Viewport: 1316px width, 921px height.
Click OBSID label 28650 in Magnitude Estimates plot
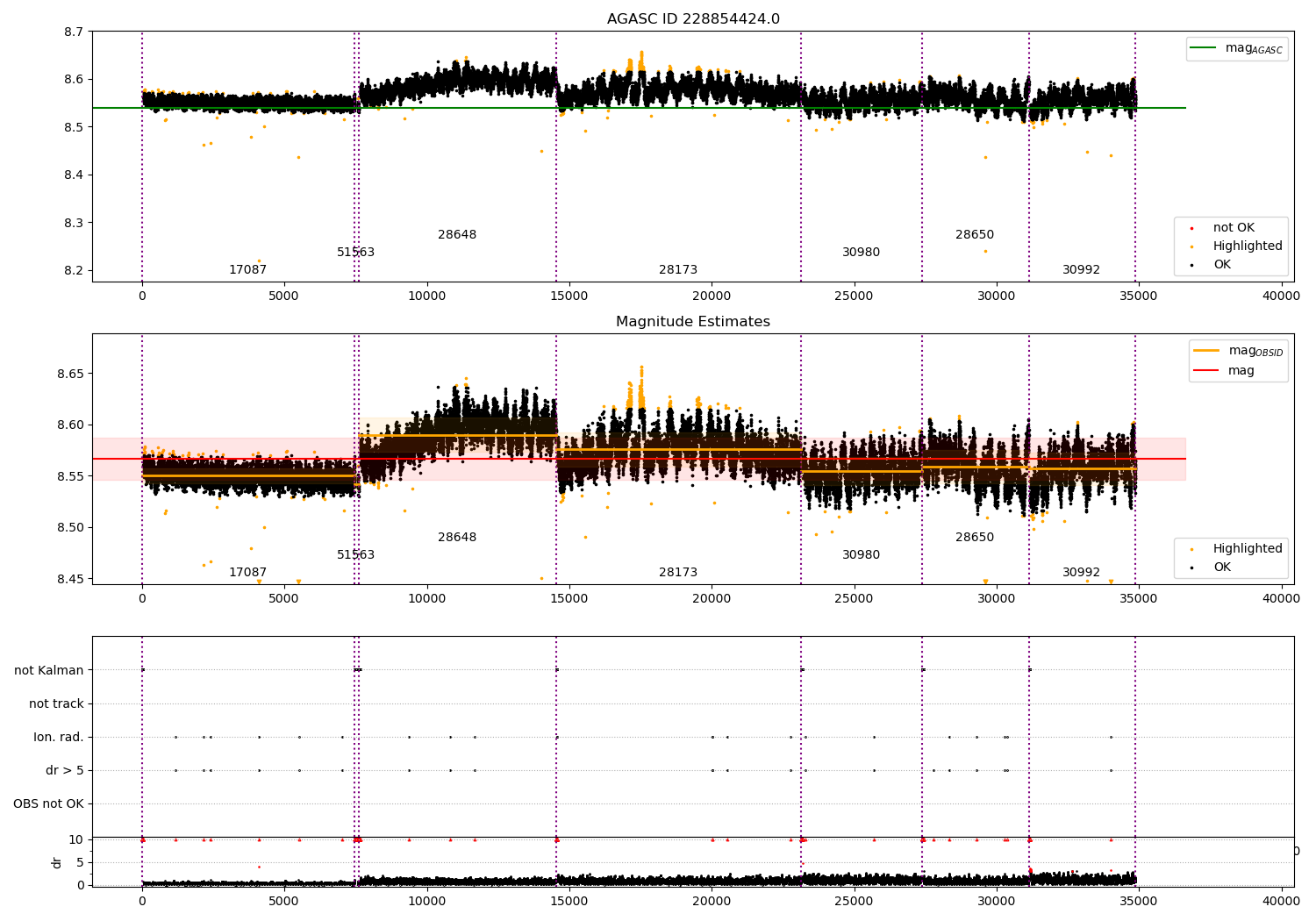(975, 538)
